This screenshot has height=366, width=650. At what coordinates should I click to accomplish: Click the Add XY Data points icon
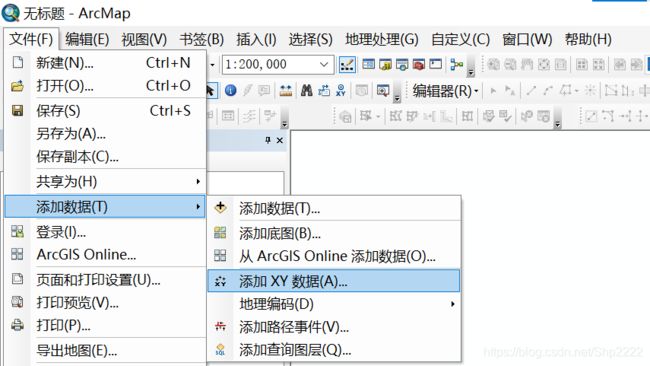tap(220, 281)
